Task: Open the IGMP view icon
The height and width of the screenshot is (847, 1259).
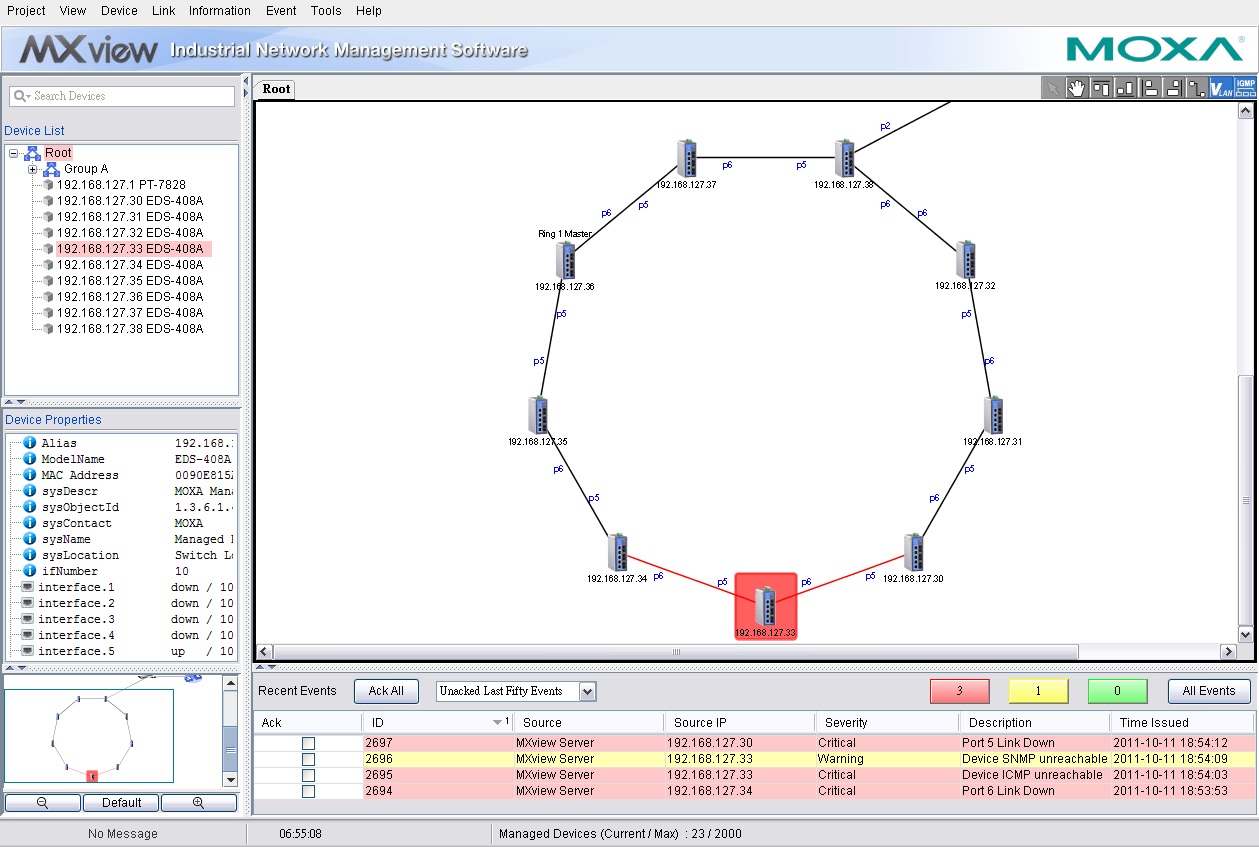Action: 1245,88
